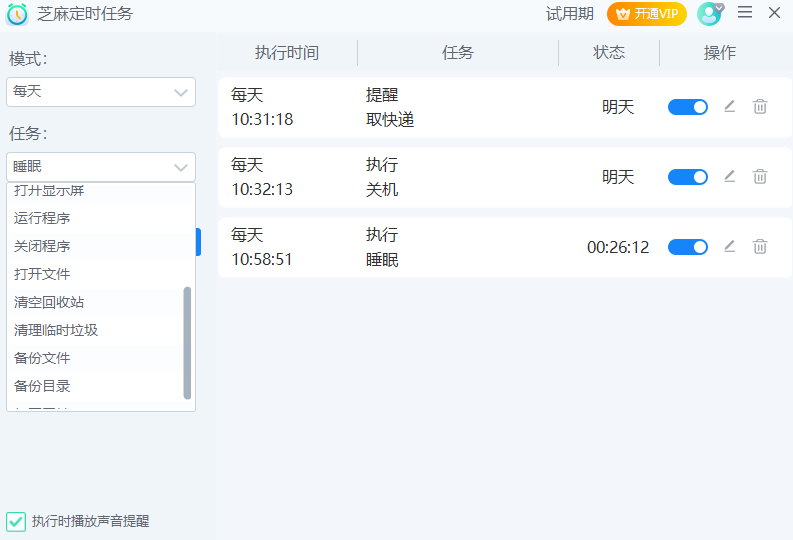Select 运行程序 from the task list
The height and width of the screenshot is (540, 793).
(42, 218)
